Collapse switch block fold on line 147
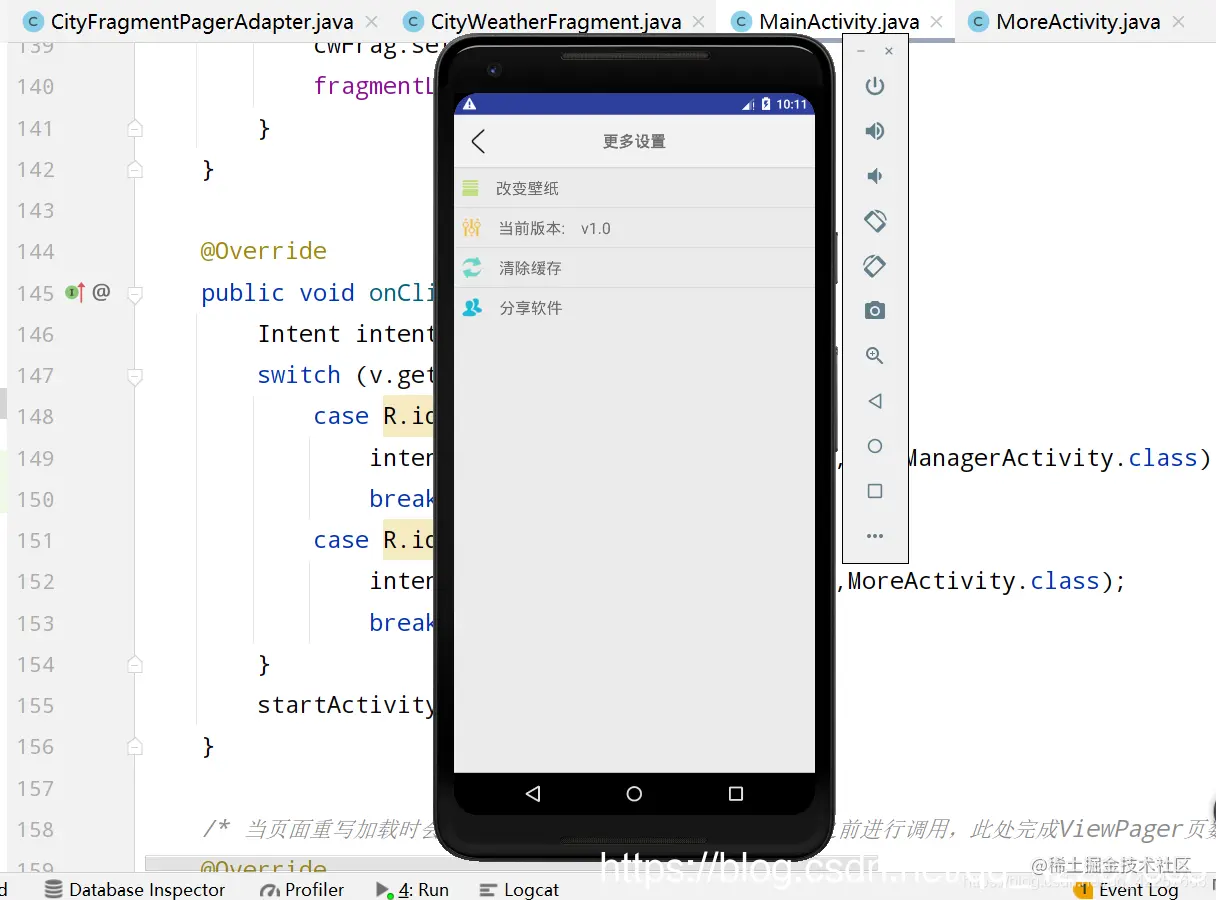The width and height of the screenshot is (1216, 900). tap(135, 376)
